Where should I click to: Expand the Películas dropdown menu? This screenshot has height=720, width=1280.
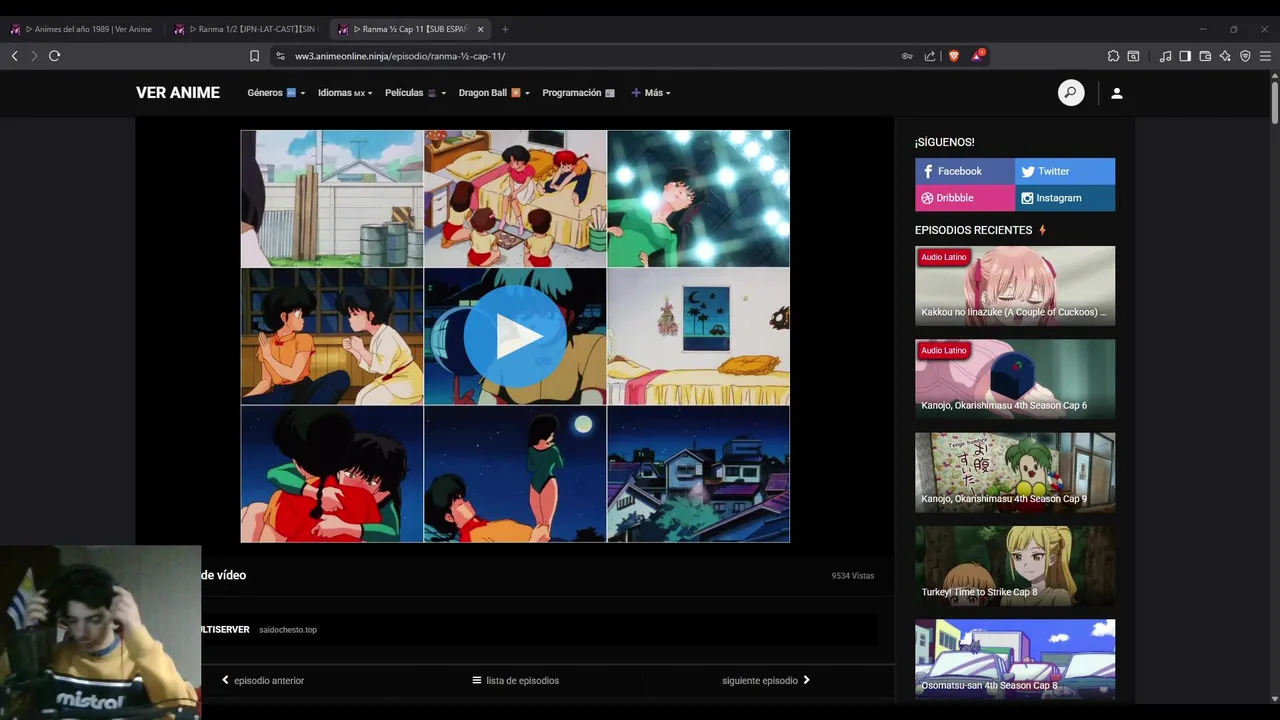pyautogui.click(x=416, y=93)
